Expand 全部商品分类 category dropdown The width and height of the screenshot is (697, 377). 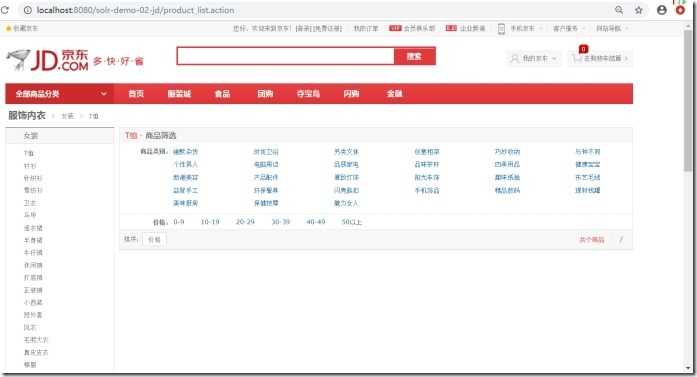(x=60, y=94)
